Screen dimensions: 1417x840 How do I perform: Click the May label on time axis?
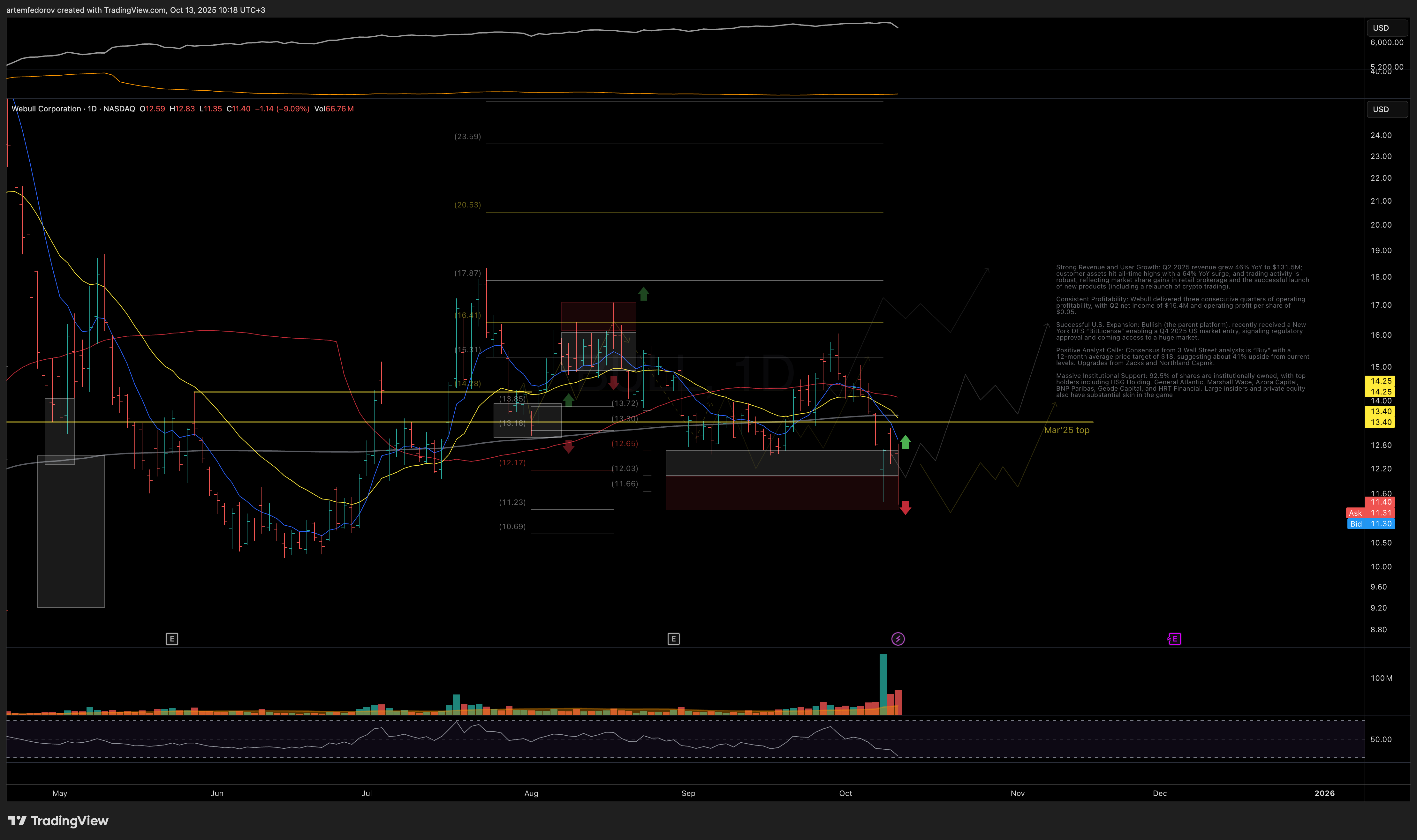pos(60,793)
